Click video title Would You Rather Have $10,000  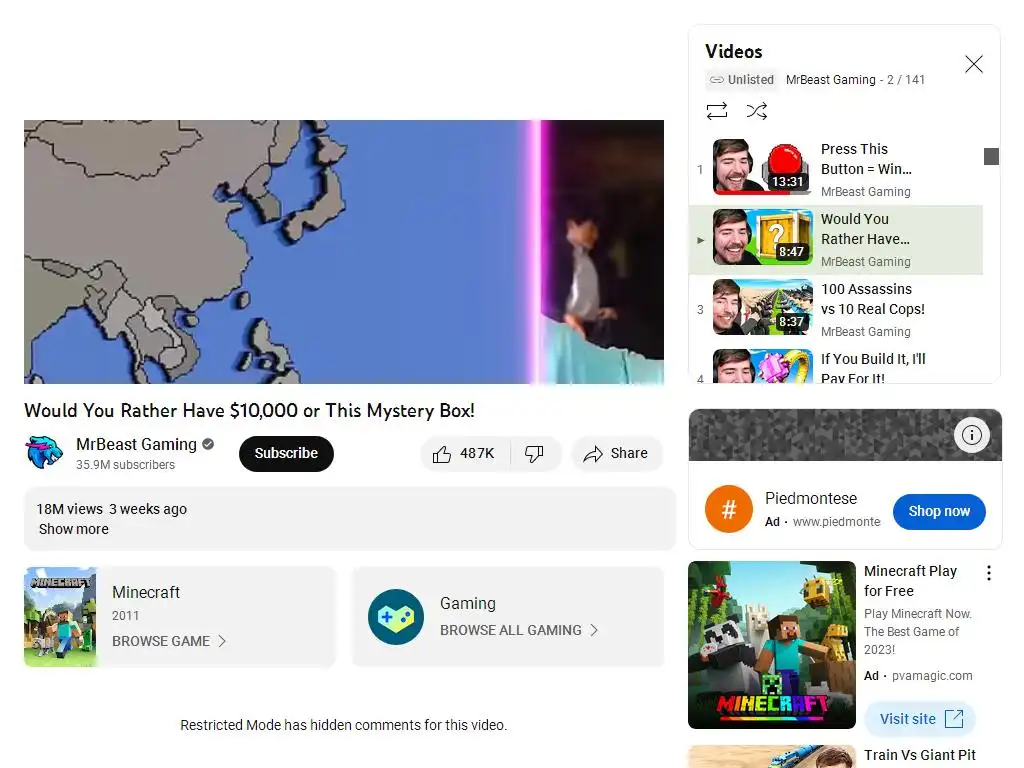(249, 411)
